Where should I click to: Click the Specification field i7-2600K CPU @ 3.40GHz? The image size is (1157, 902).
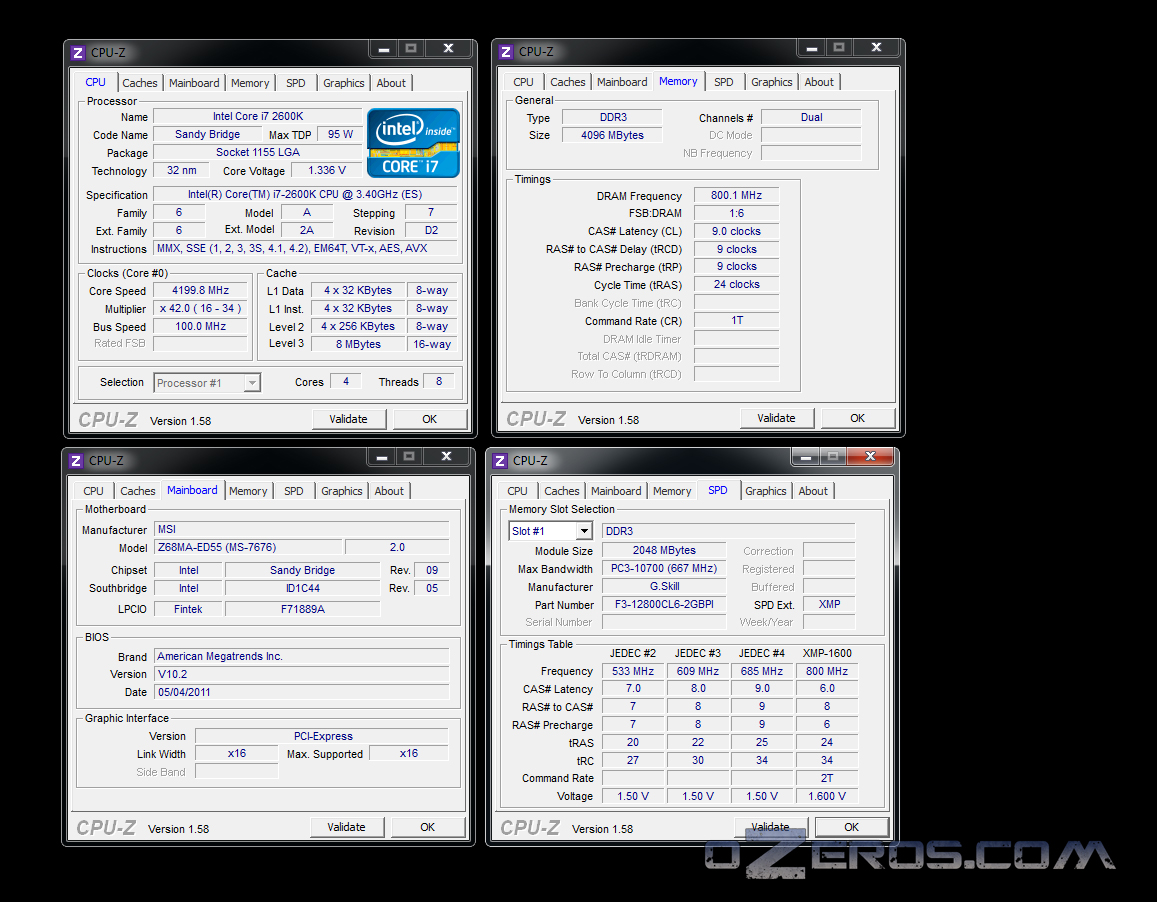(305, 194)
